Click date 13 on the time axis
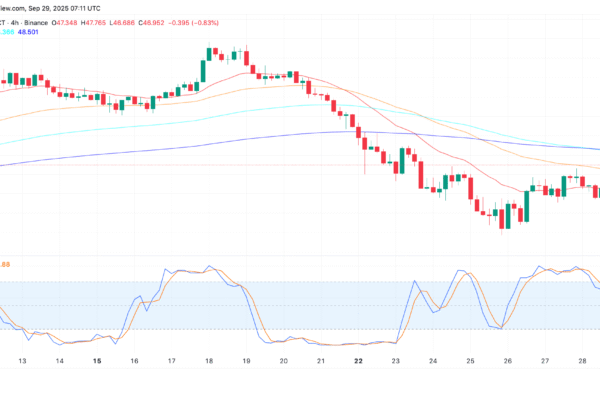 [22, 360]
